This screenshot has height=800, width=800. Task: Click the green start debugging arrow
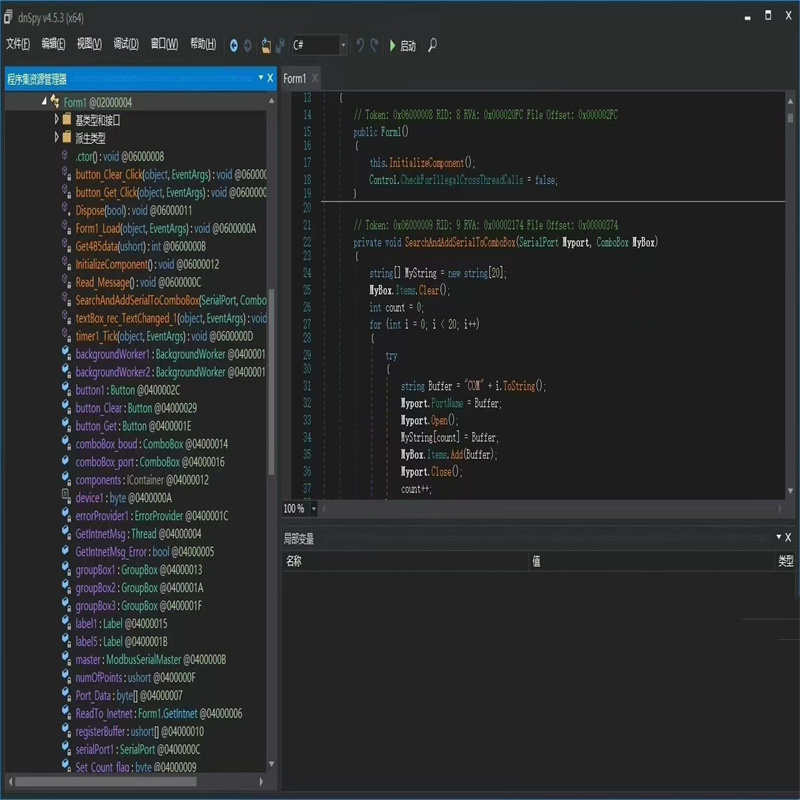[393, 45]
